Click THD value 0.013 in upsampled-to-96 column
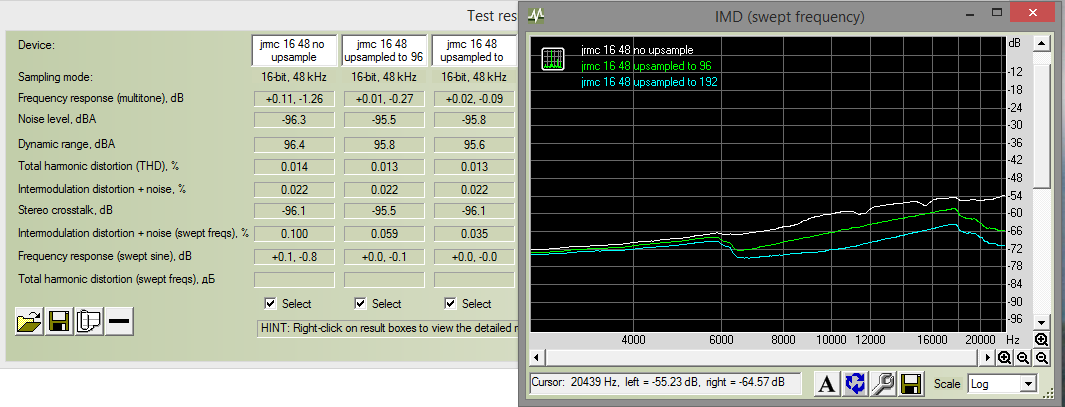 tap(384, 167)
